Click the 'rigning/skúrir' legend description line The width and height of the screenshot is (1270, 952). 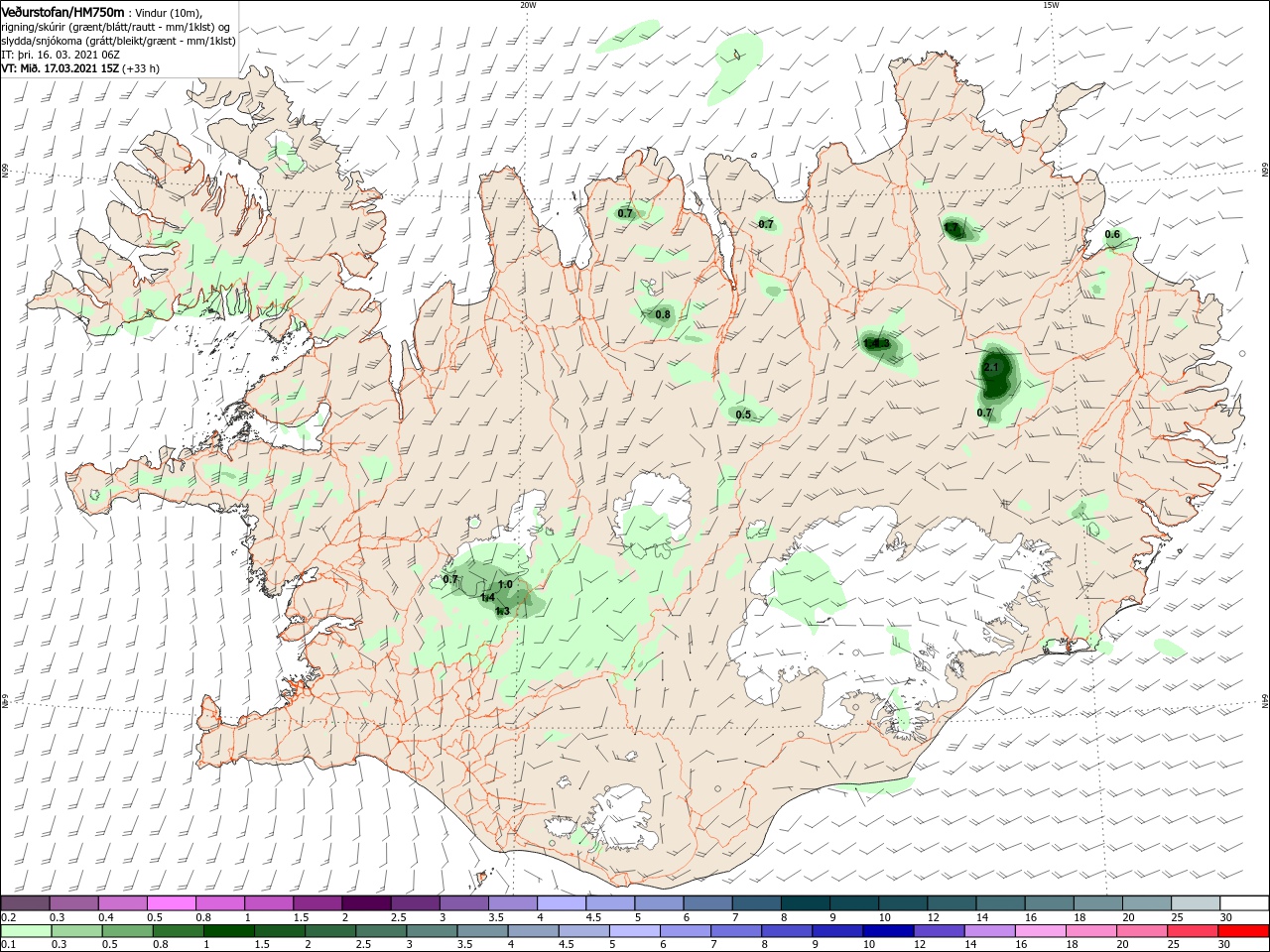click(x=116, y=27)
